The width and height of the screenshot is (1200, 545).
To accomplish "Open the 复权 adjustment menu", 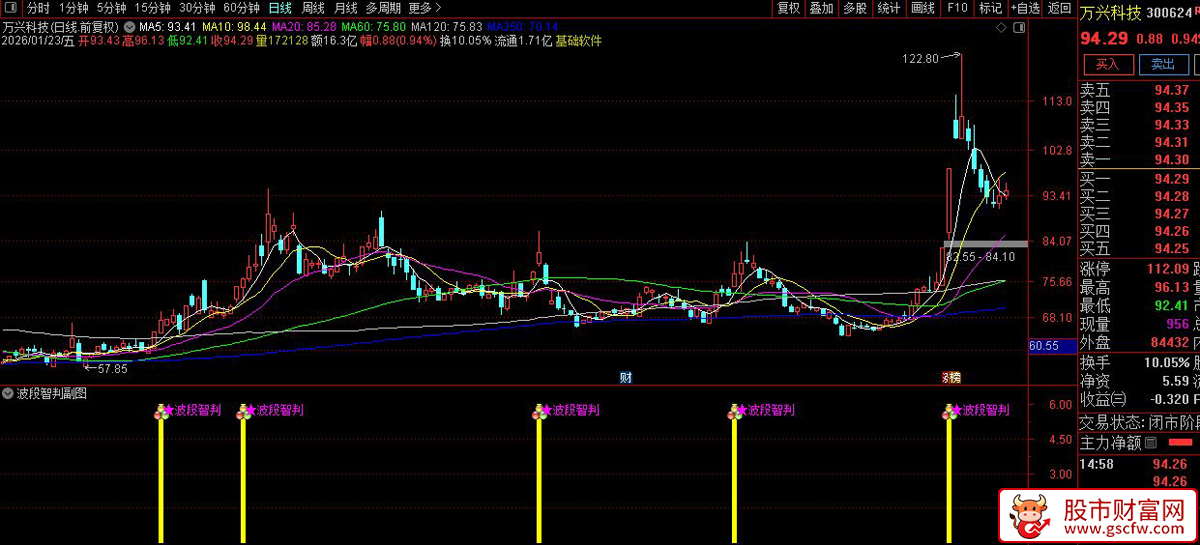I will [788, 8].
